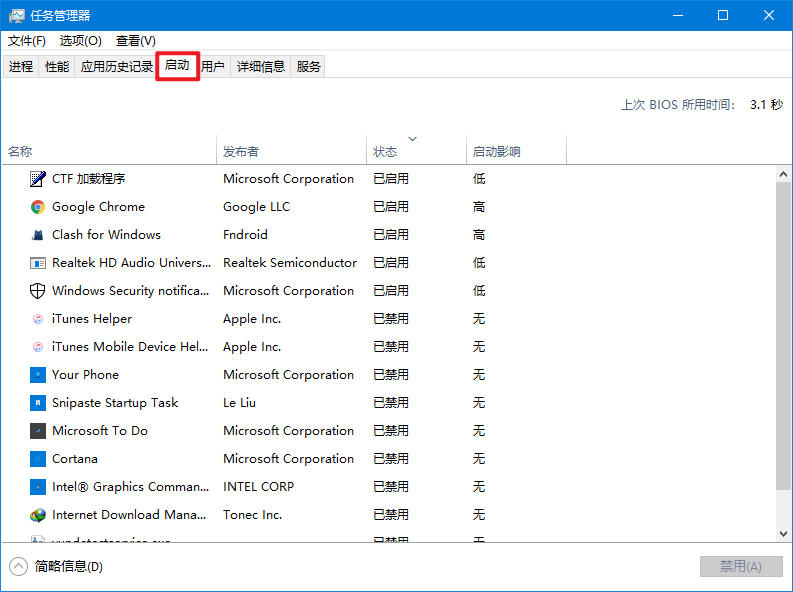Viewport: 793px width, 592px height.
Task: Select the Google Chrome row name
Action: [99, 207]
